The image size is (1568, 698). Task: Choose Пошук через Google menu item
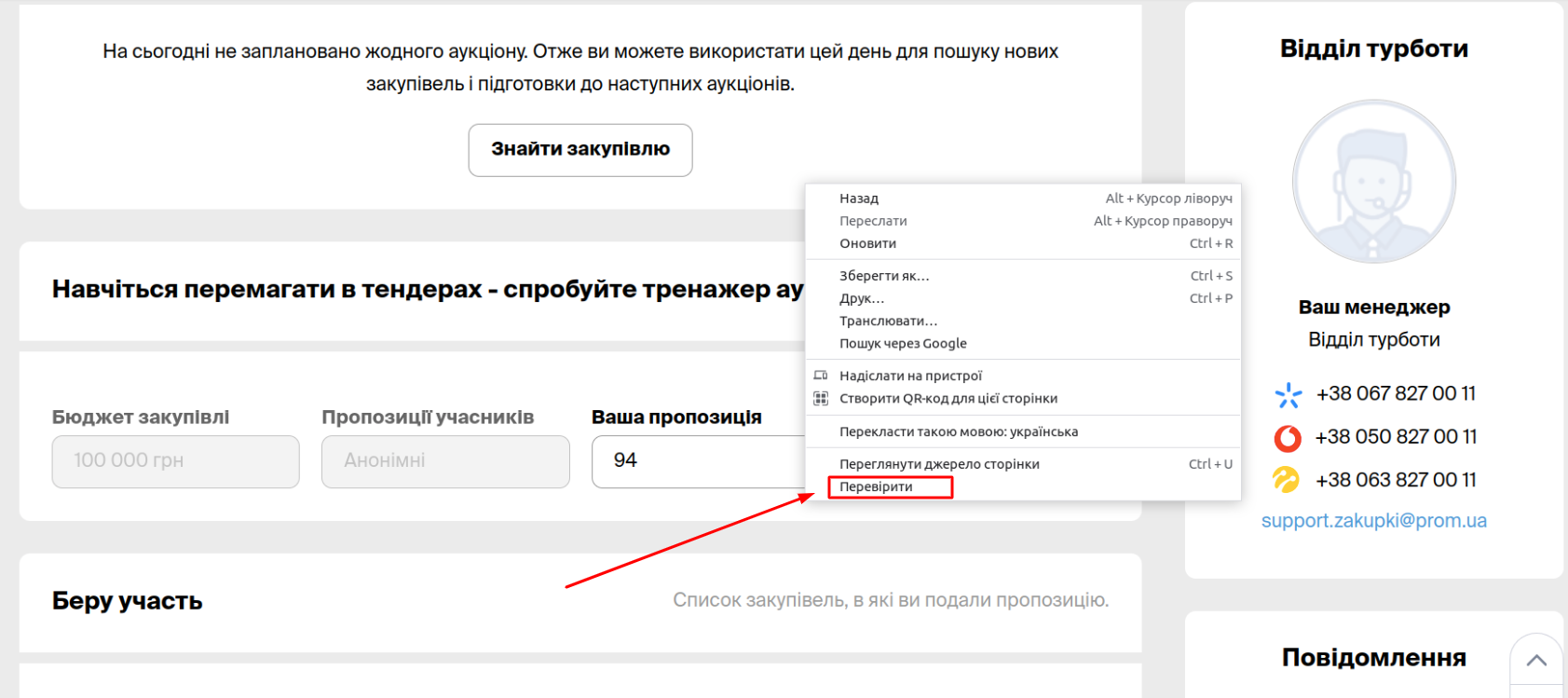[x=903, y=344]
